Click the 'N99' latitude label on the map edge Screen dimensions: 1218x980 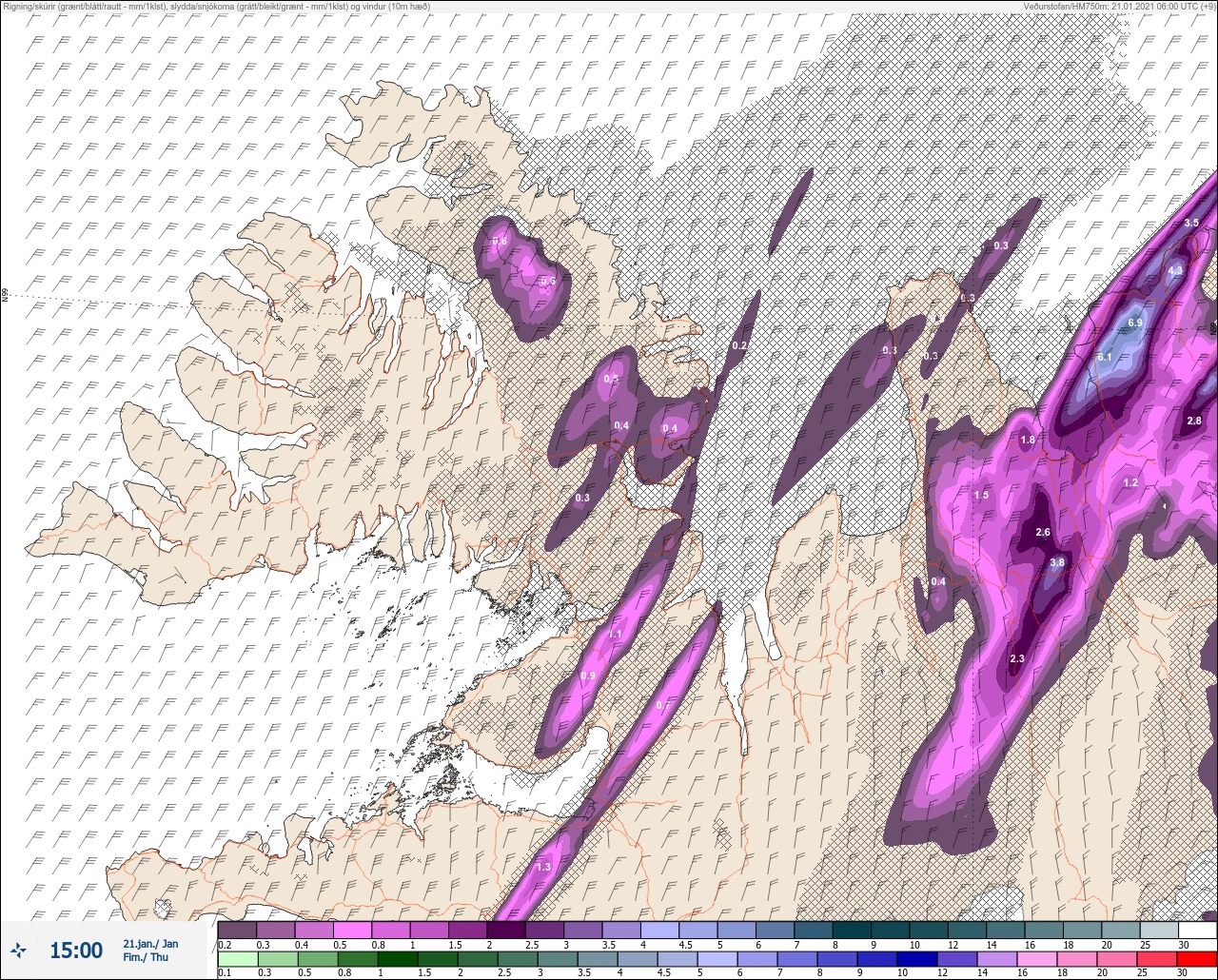[x=5, y=296]
